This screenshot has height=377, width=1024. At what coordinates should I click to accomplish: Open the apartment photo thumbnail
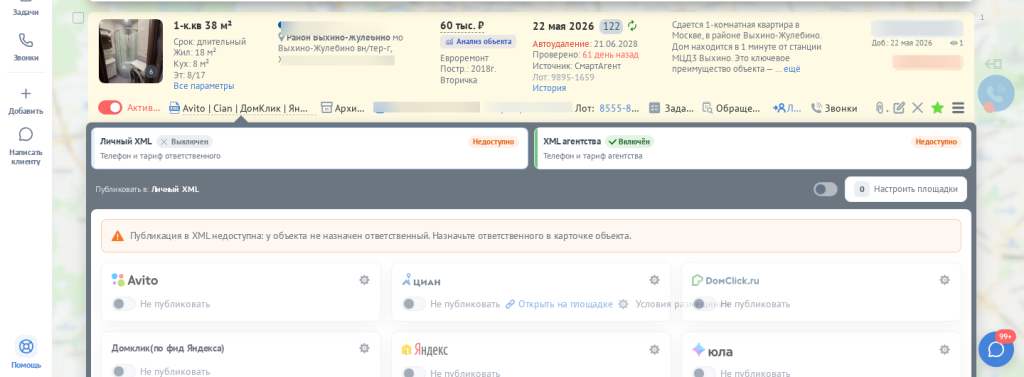[x=131, y=51]
